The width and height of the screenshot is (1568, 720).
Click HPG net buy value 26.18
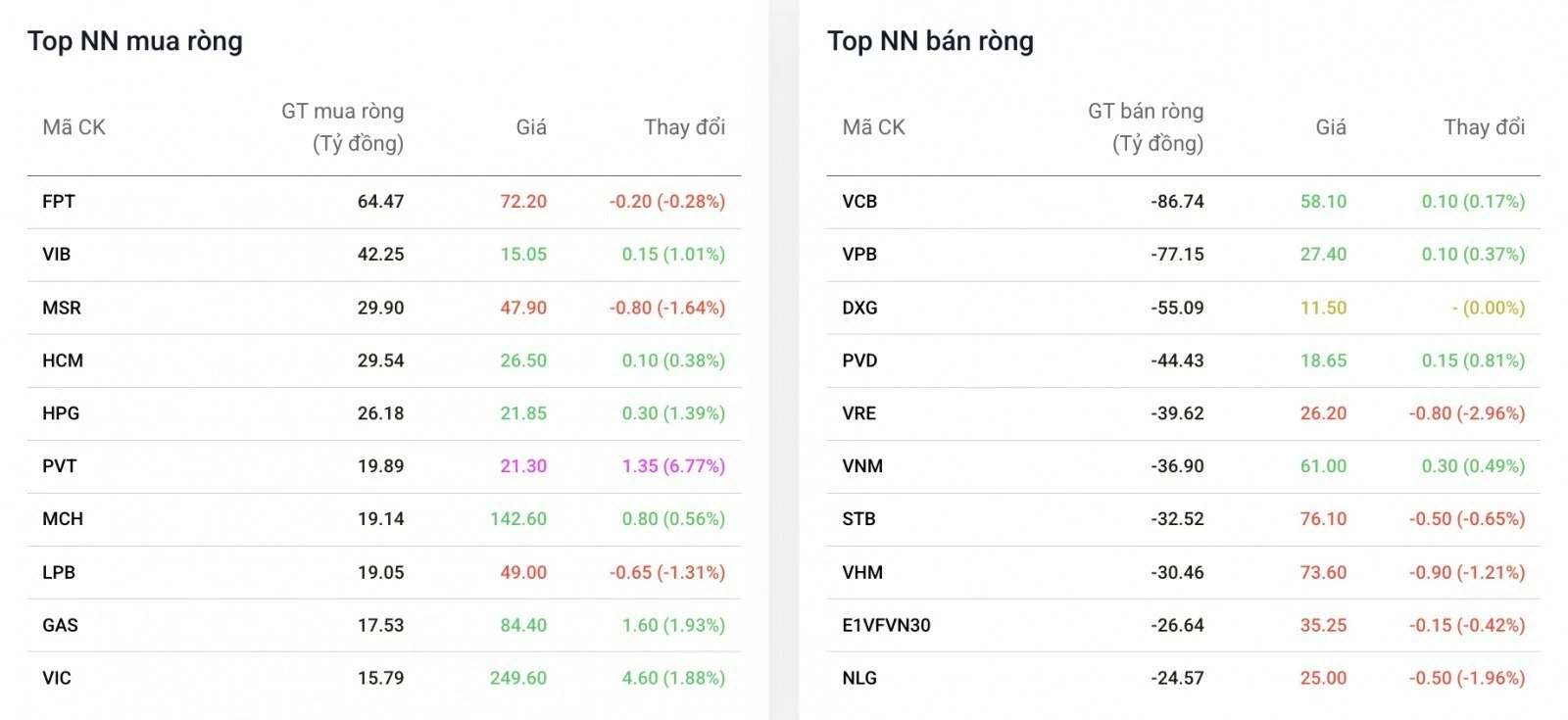click(x=380, y=413)
